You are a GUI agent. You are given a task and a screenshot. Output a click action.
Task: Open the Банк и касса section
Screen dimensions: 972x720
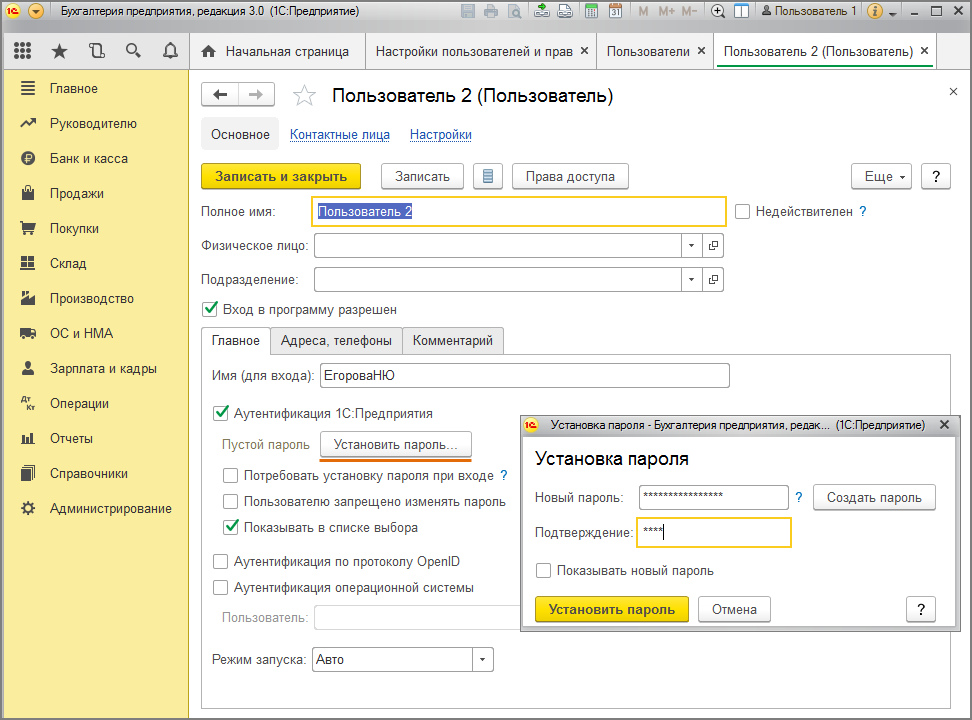click(89, 158)
